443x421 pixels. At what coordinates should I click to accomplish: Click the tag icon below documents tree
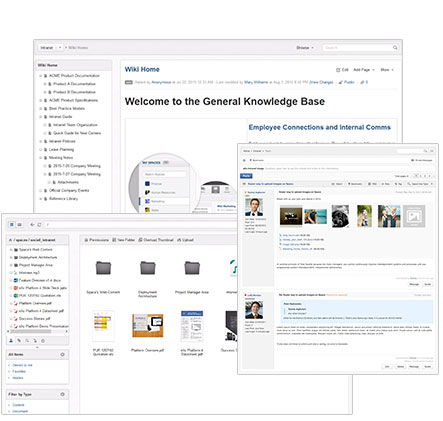coord(19,341)
